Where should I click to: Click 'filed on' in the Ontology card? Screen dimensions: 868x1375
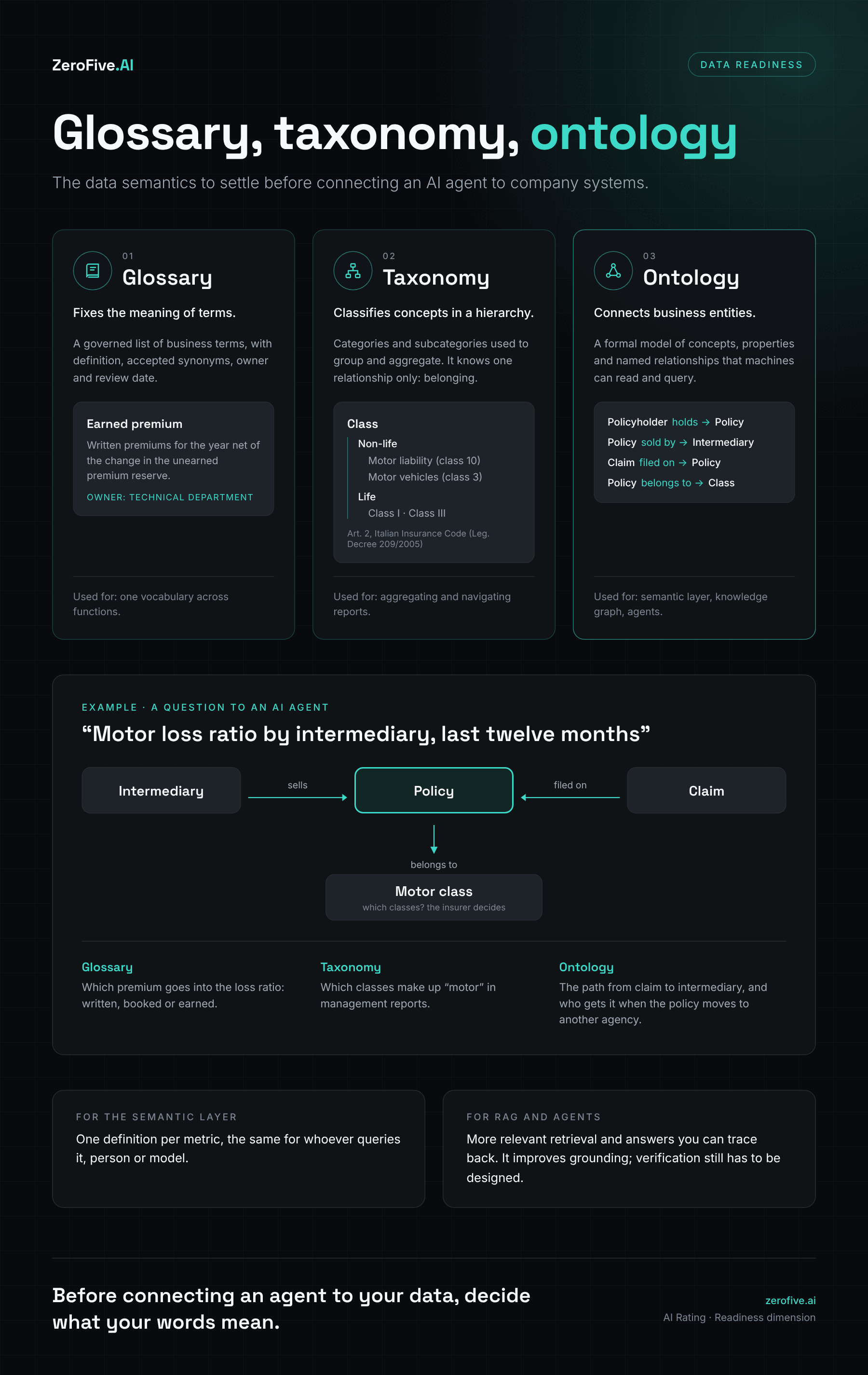[656, 463]
